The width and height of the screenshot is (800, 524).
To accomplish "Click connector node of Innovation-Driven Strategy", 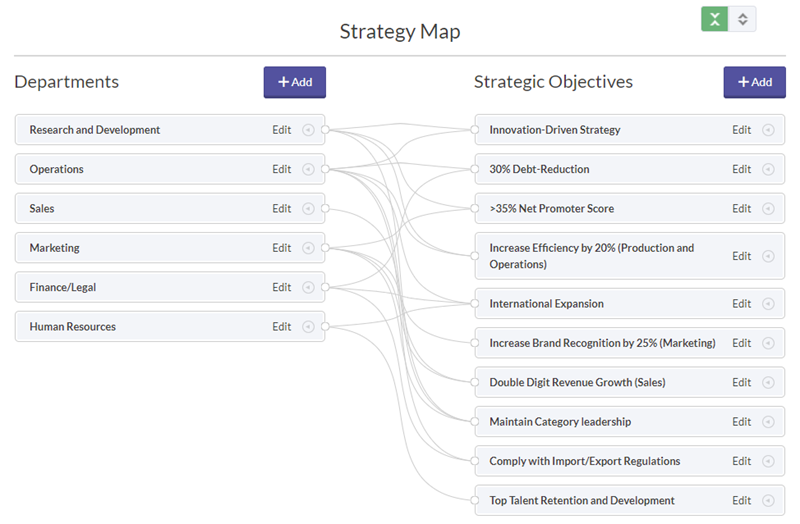I will [x=475, y=130].
